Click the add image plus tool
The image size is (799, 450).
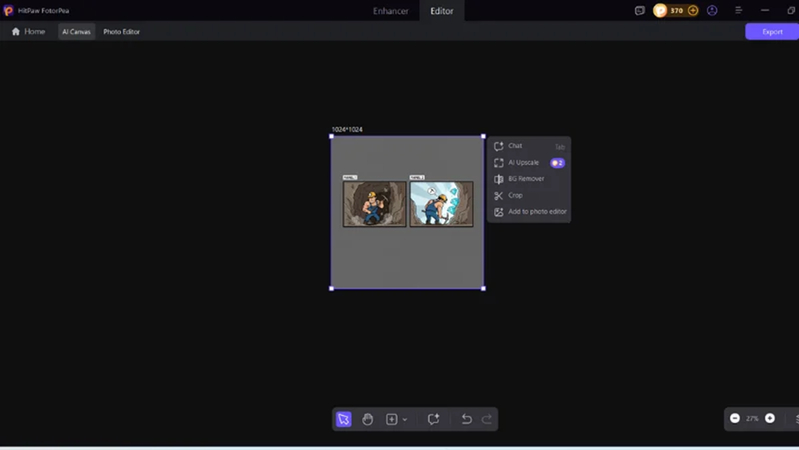pos(391,419)
